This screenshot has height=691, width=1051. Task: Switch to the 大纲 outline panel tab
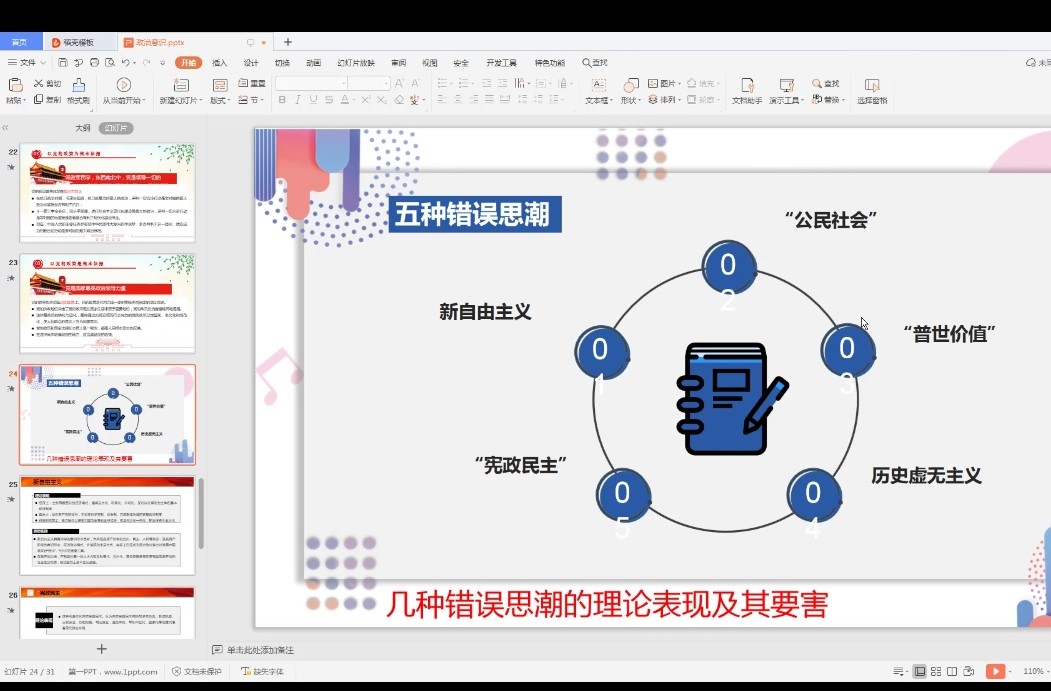pos(82,128)
